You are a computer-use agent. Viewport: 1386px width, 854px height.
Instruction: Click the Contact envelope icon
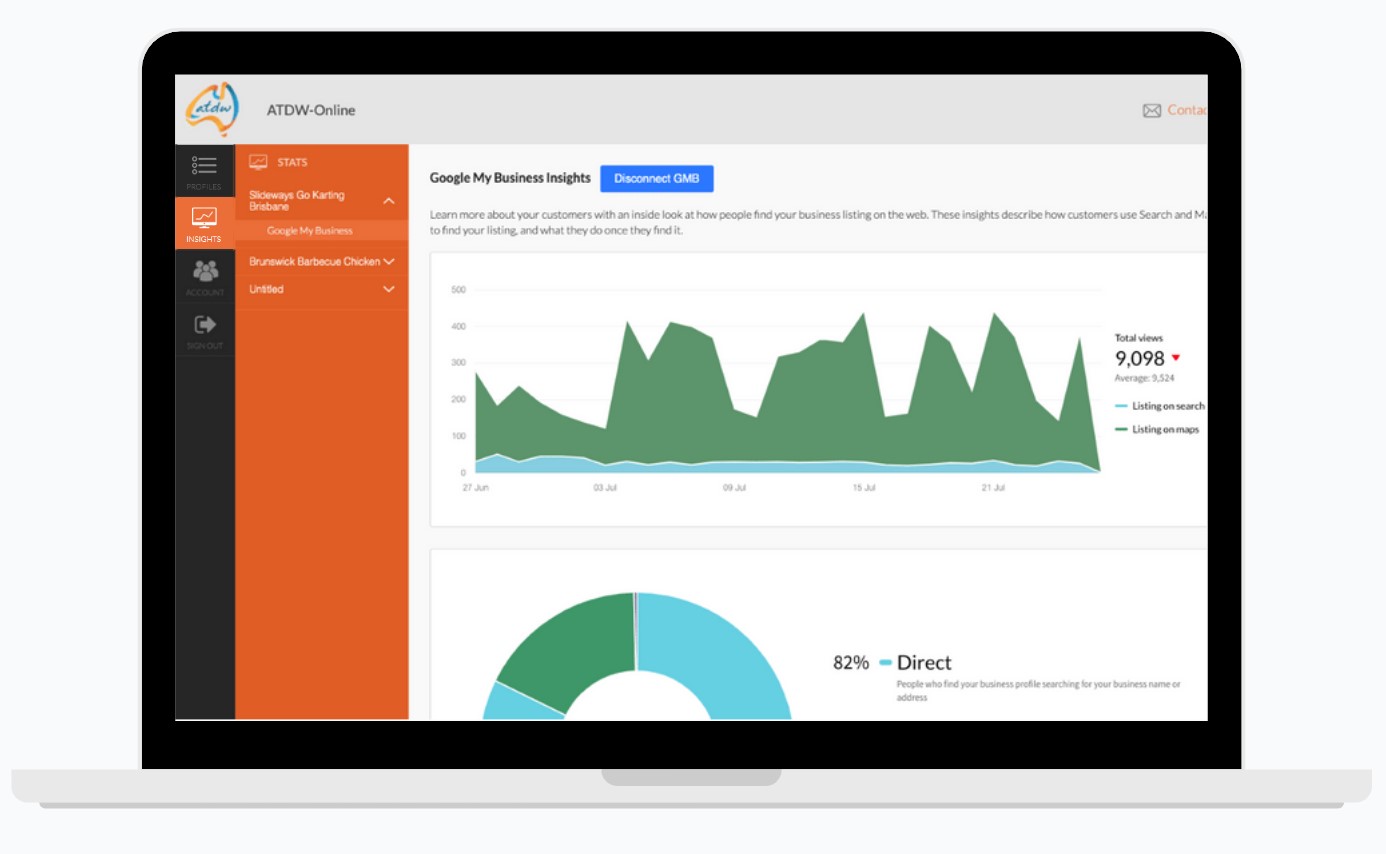1152,111
